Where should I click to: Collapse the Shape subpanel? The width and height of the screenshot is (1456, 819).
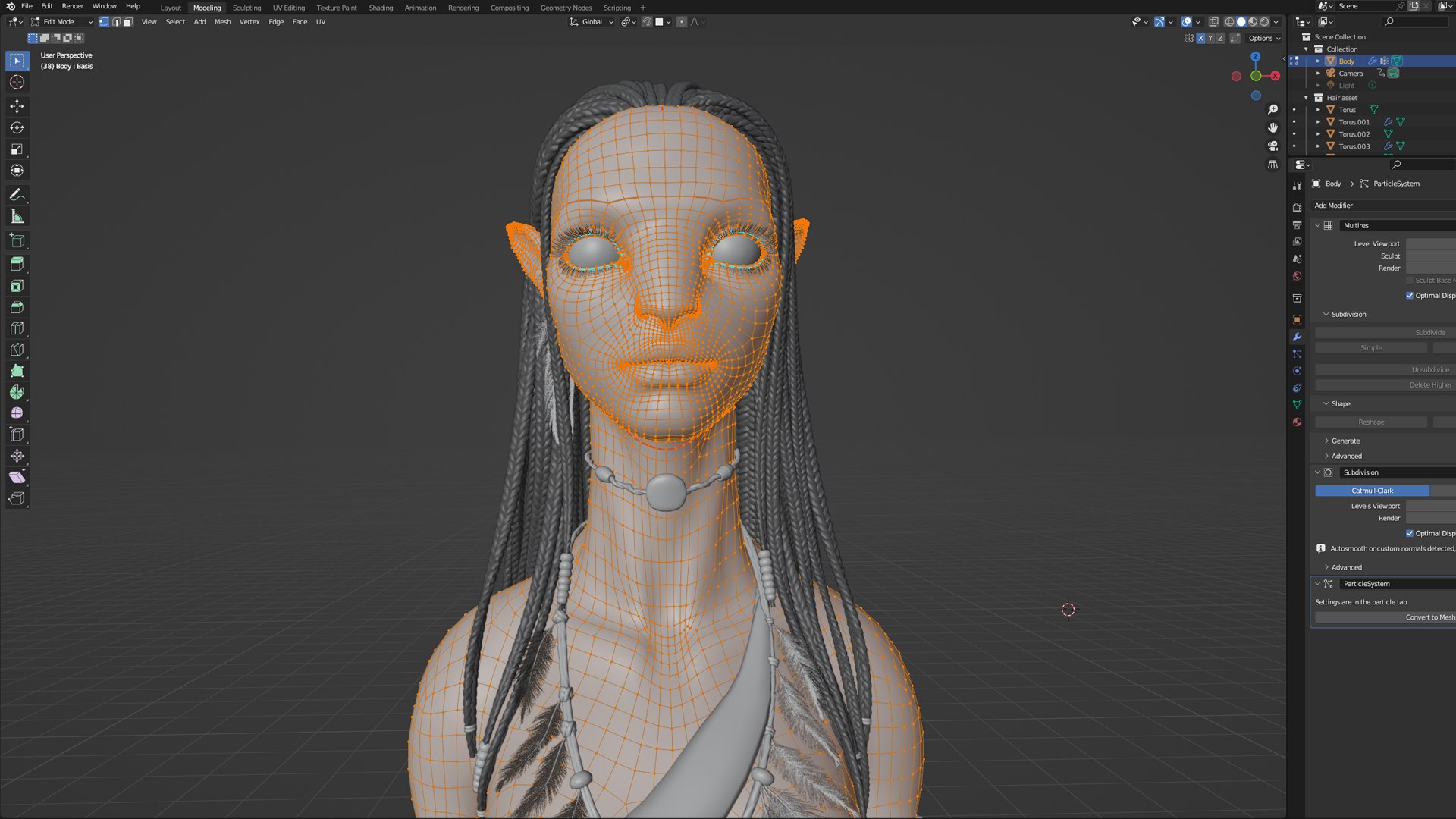point(1326,403)
